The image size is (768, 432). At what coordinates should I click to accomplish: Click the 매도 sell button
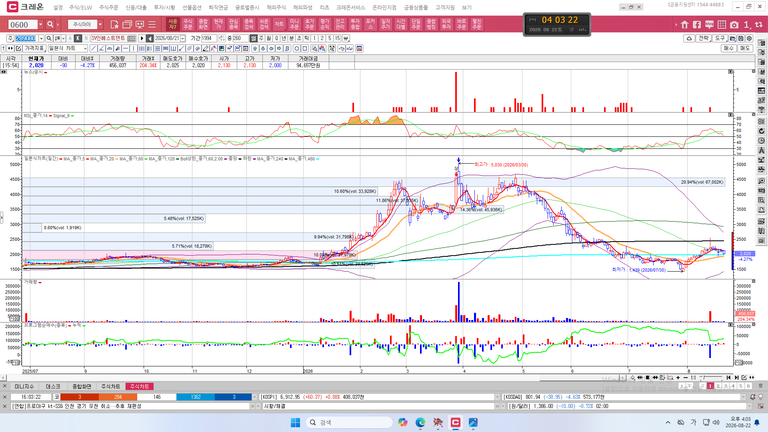coord(745,48)
